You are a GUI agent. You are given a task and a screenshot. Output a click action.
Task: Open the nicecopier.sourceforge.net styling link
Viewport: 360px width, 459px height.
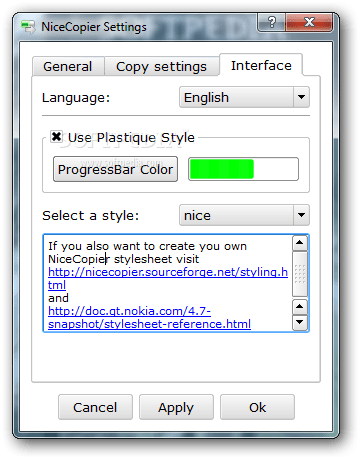pyautogui.click(x=168, y=278)
